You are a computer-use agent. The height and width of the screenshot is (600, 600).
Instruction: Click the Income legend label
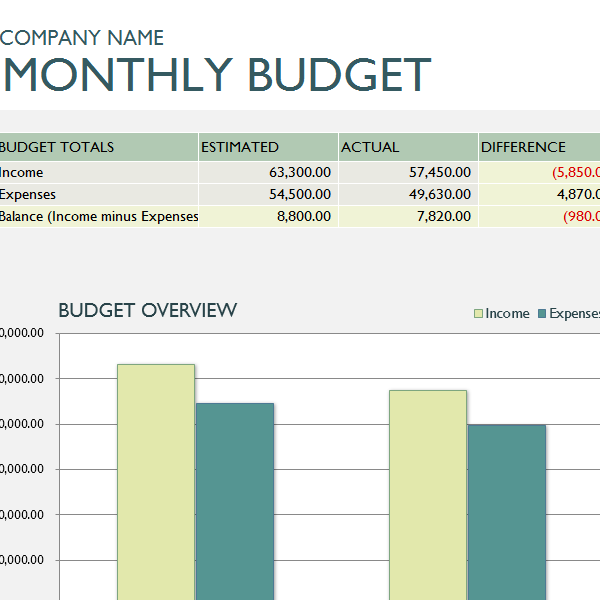coord(507,314)
